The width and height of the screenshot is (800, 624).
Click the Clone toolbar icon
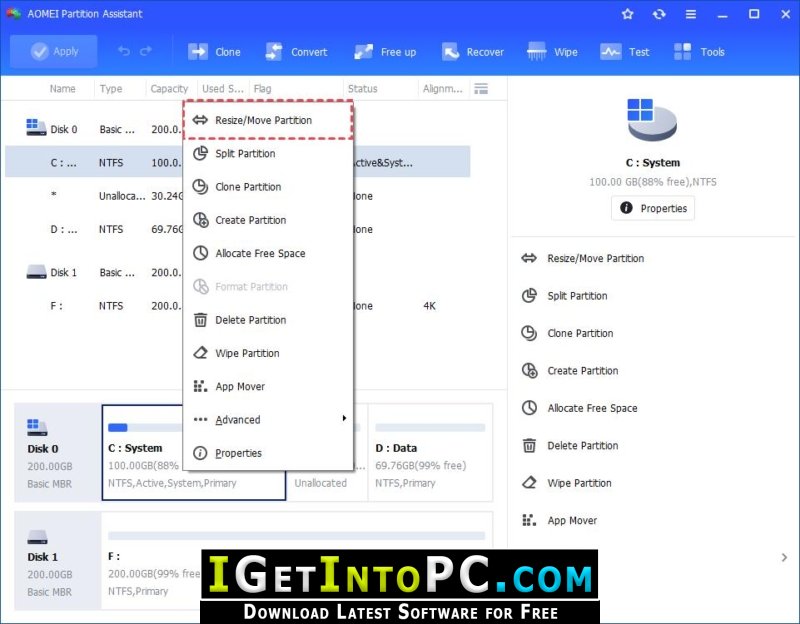pyautogui.click(x=197, y=52)
